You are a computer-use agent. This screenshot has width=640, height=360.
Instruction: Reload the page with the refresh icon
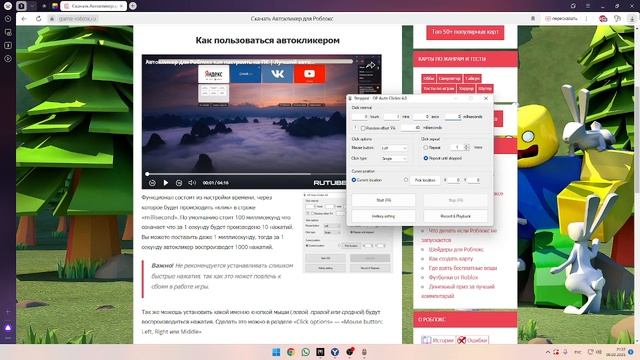[38, 19]
